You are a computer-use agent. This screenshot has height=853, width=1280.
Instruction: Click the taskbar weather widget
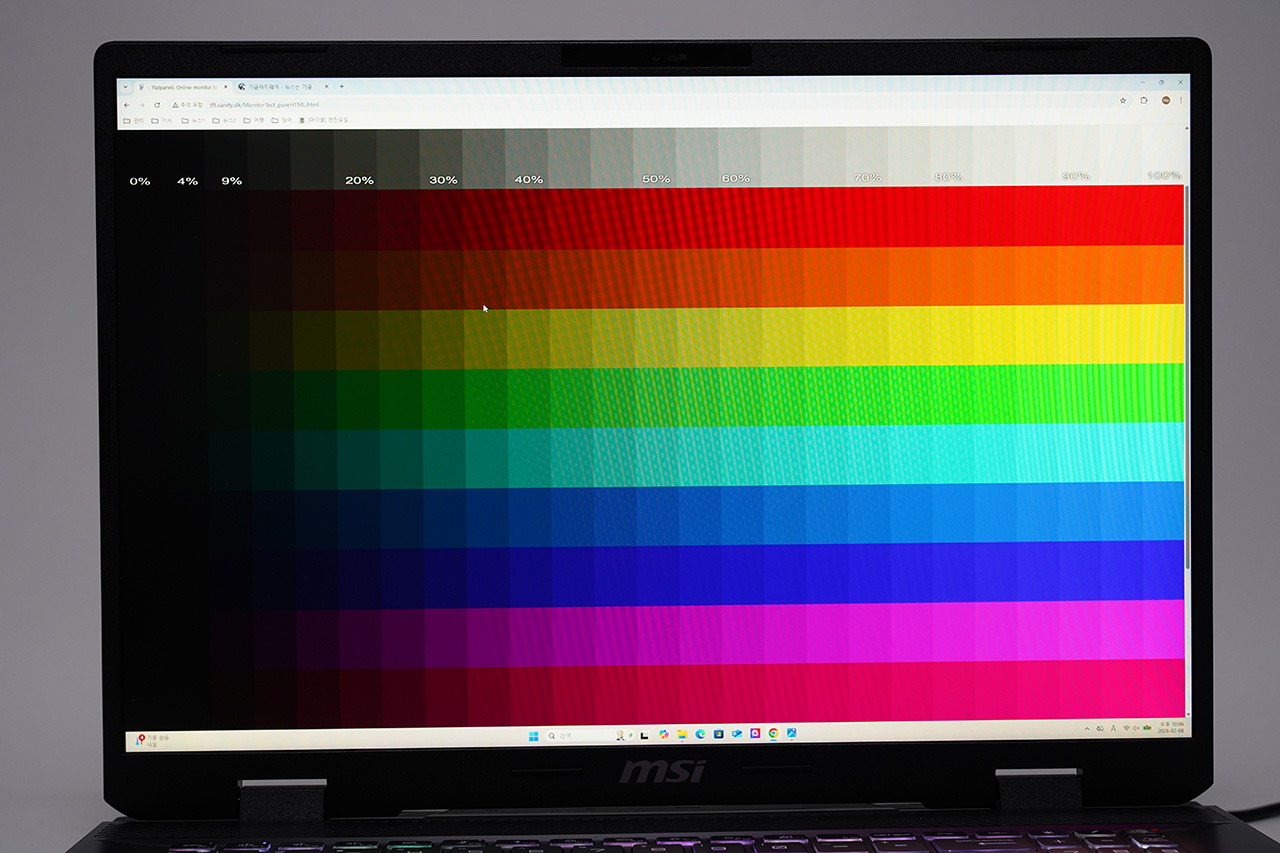(x=150, y=741)
